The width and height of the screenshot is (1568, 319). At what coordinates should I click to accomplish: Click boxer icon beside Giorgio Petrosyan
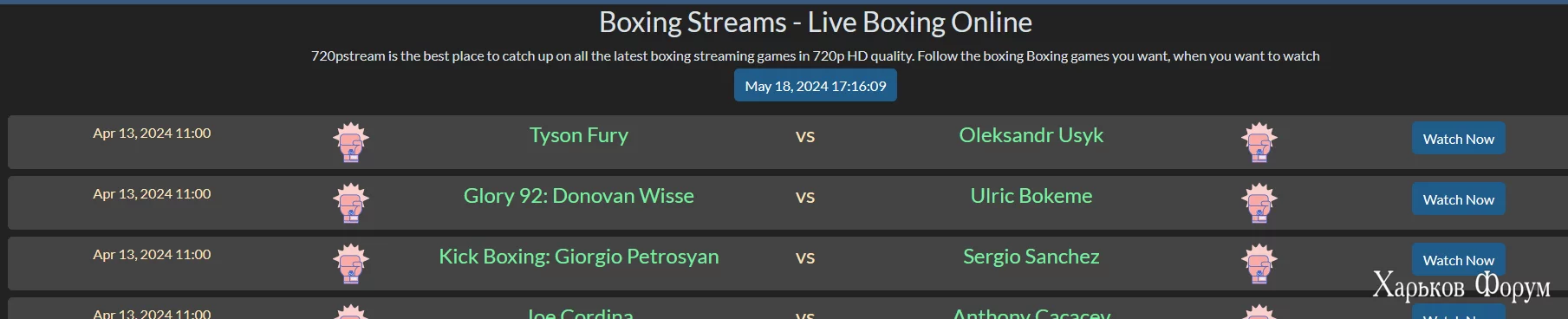(x=351, y=264)
